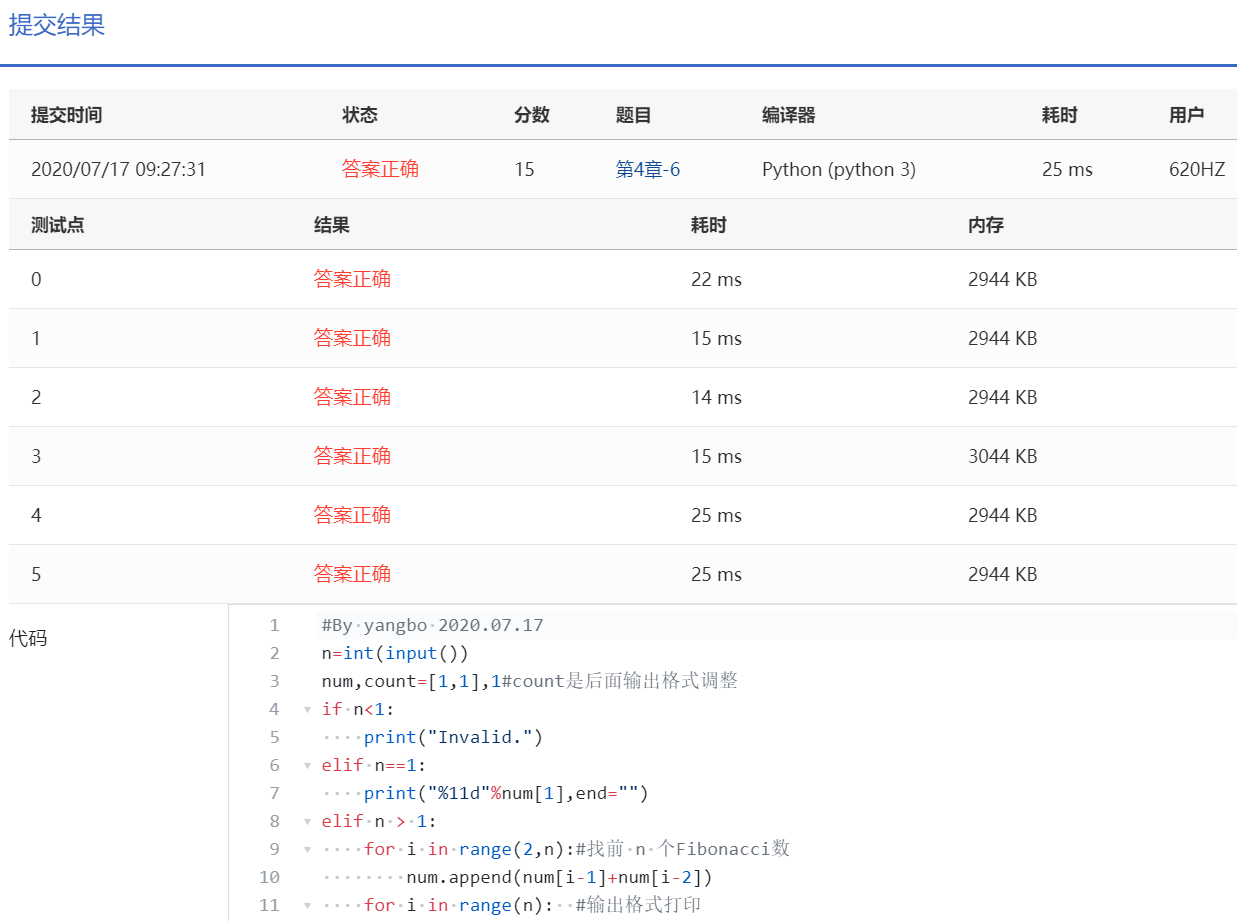Click the 分数 column header
Screen dimensions: 1237x921
(x=532, y=115)
